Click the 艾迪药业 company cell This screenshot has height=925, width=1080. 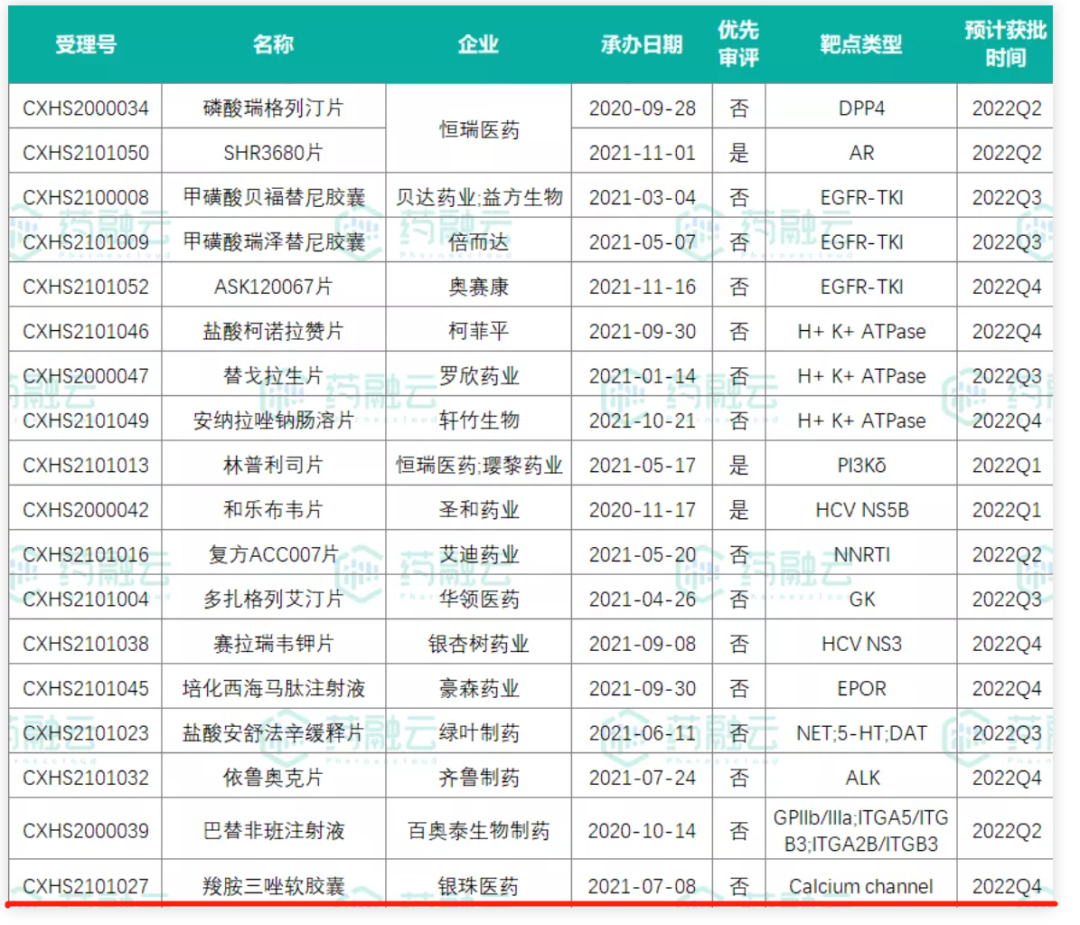coord(478,554)
